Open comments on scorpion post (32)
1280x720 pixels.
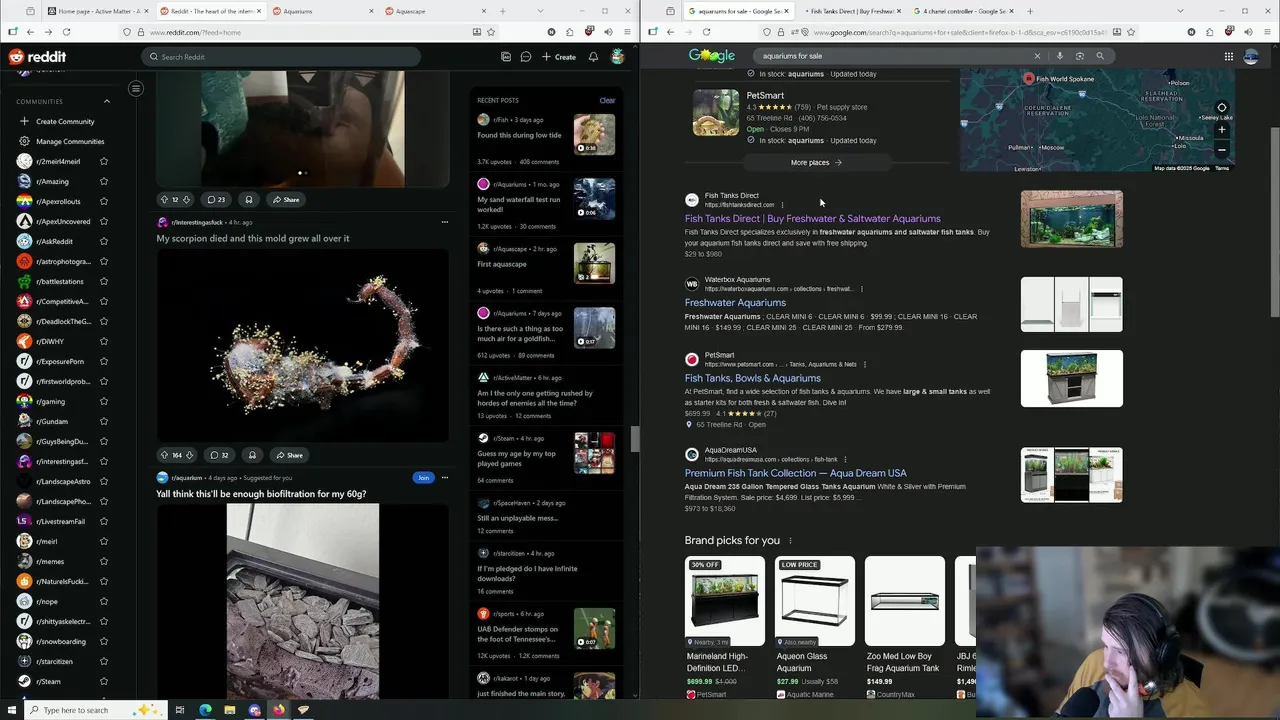tap(218, 455)
